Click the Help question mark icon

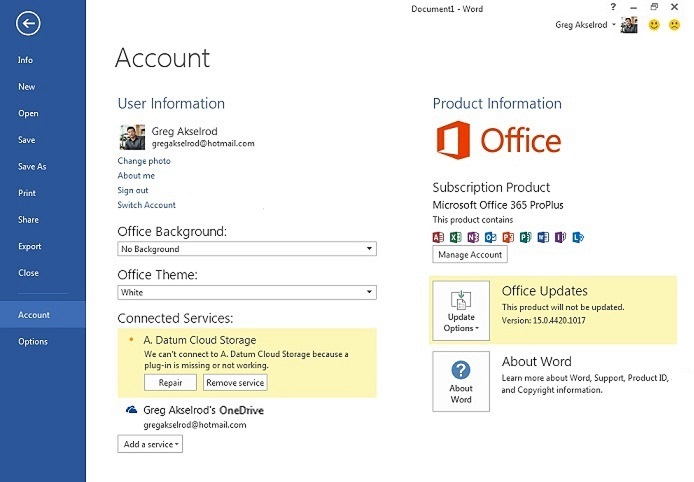(613, 7)
